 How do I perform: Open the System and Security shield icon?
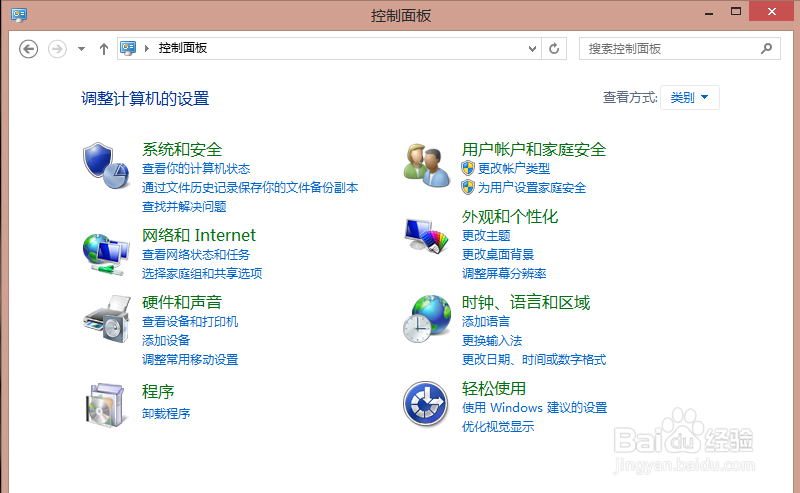pyautogui.click(x=106, y=165)
